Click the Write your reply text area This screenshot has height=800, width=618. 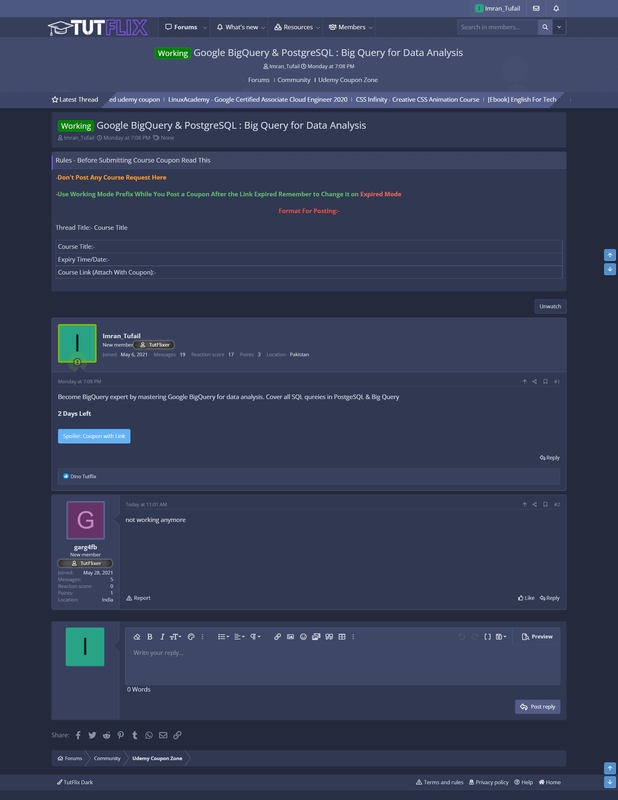(342, 665)
